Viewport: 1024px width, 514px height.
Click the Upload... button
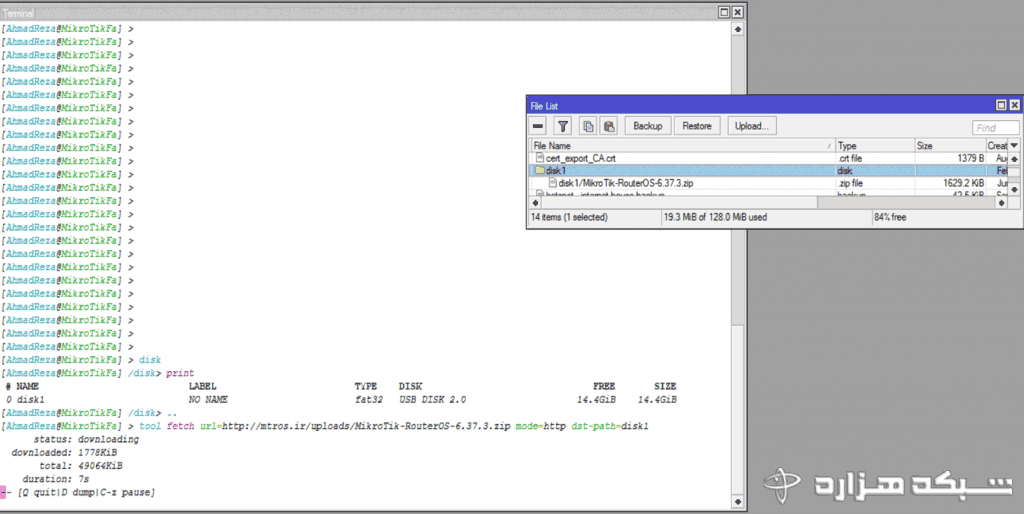(x=752, y=126)
